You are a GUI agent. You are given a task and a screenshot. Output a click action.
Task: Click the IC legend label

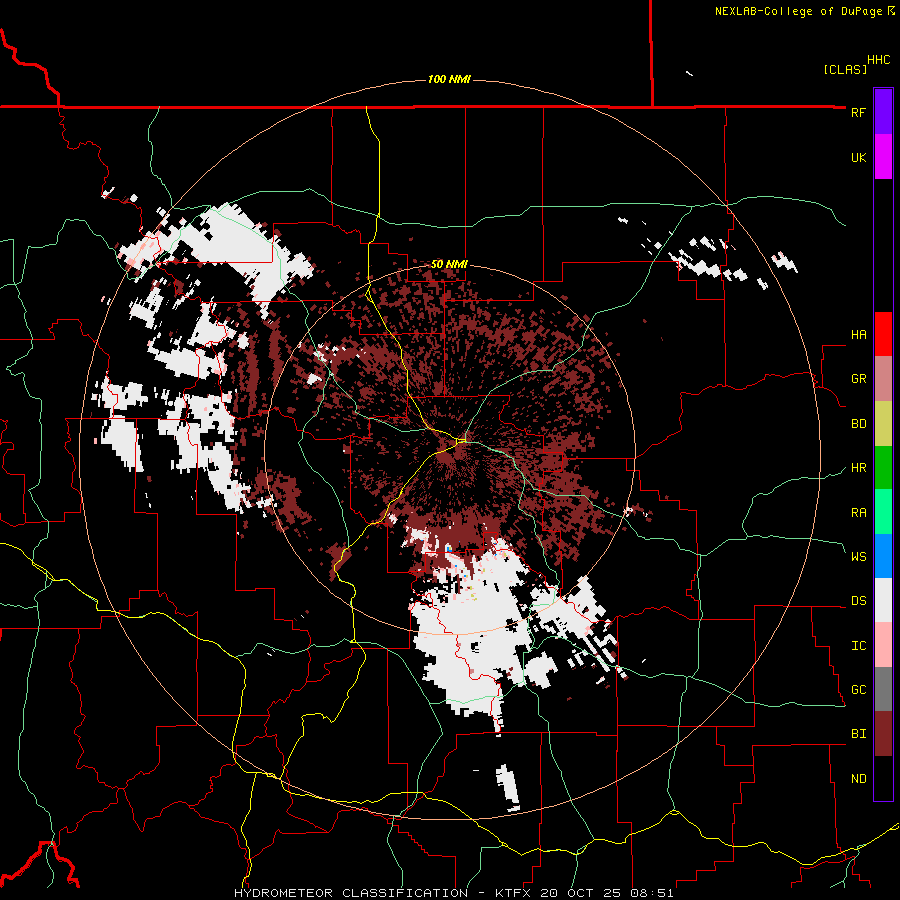pos(858,646)
